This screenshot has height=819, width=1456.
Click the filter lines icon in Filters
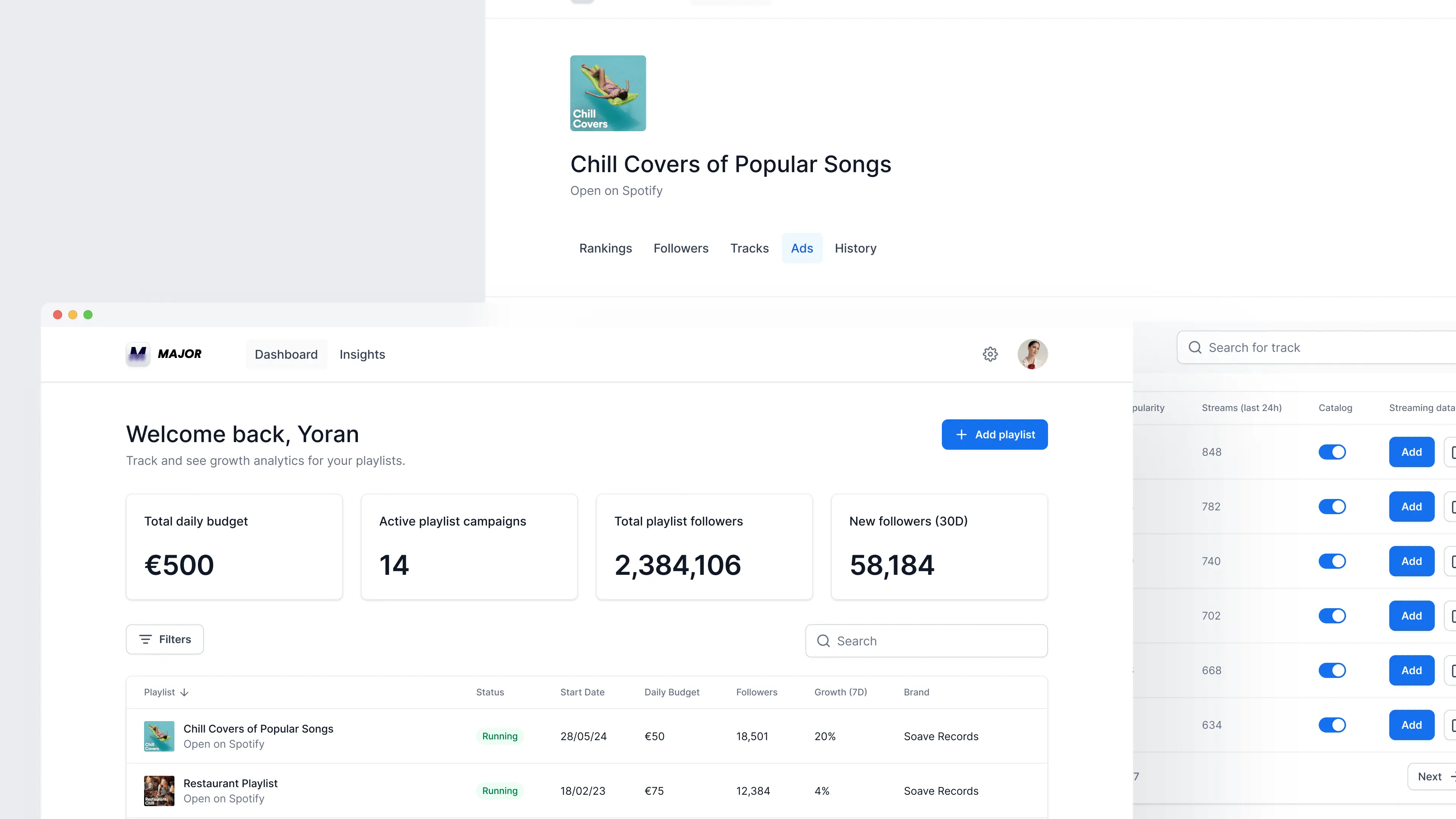146,639
